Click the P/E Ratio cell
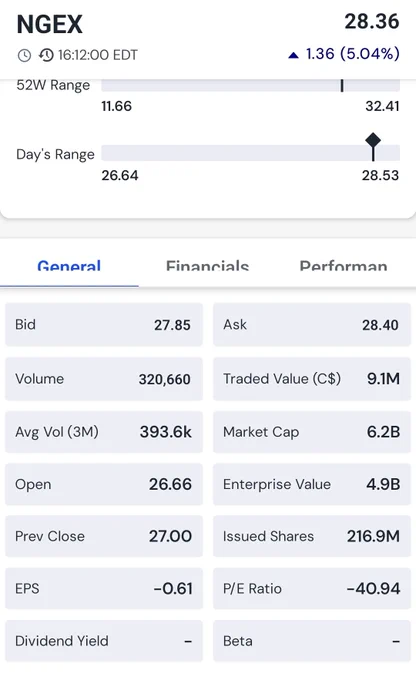416x680 pixels. tap(312, 588)
